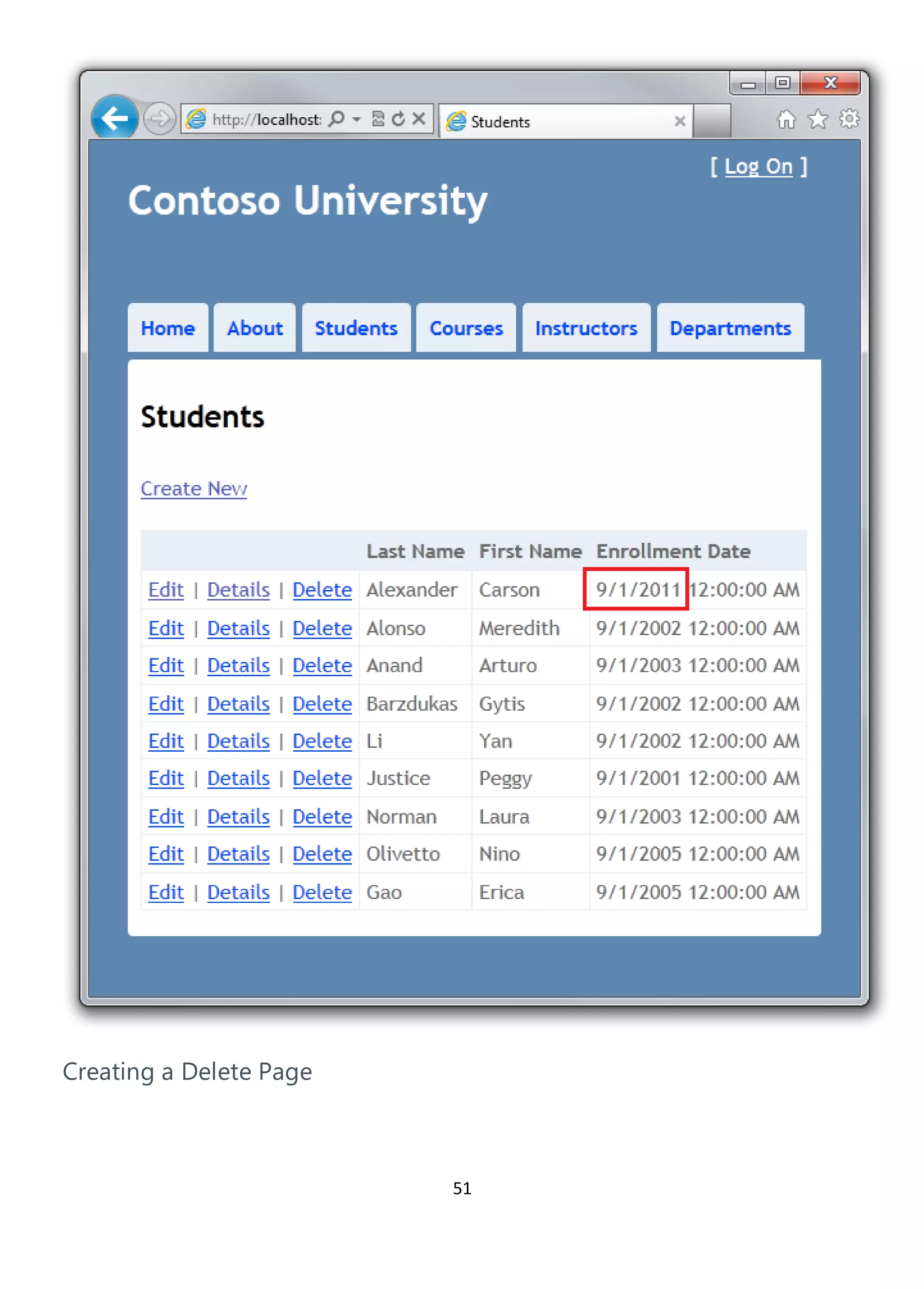
Task: Click Edit for Norman Laura
Action: pos(166,817)
